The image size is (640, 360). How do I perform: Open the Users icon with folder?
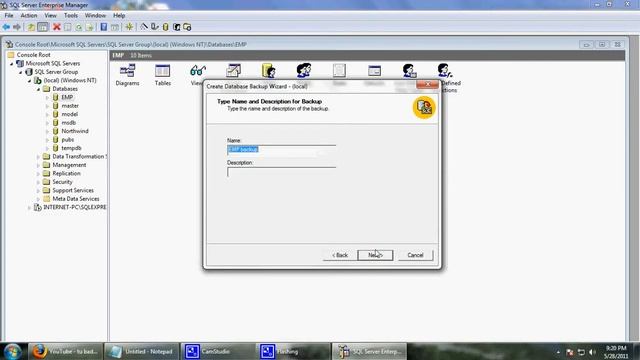pyautogui.click(x=268, y=71)
